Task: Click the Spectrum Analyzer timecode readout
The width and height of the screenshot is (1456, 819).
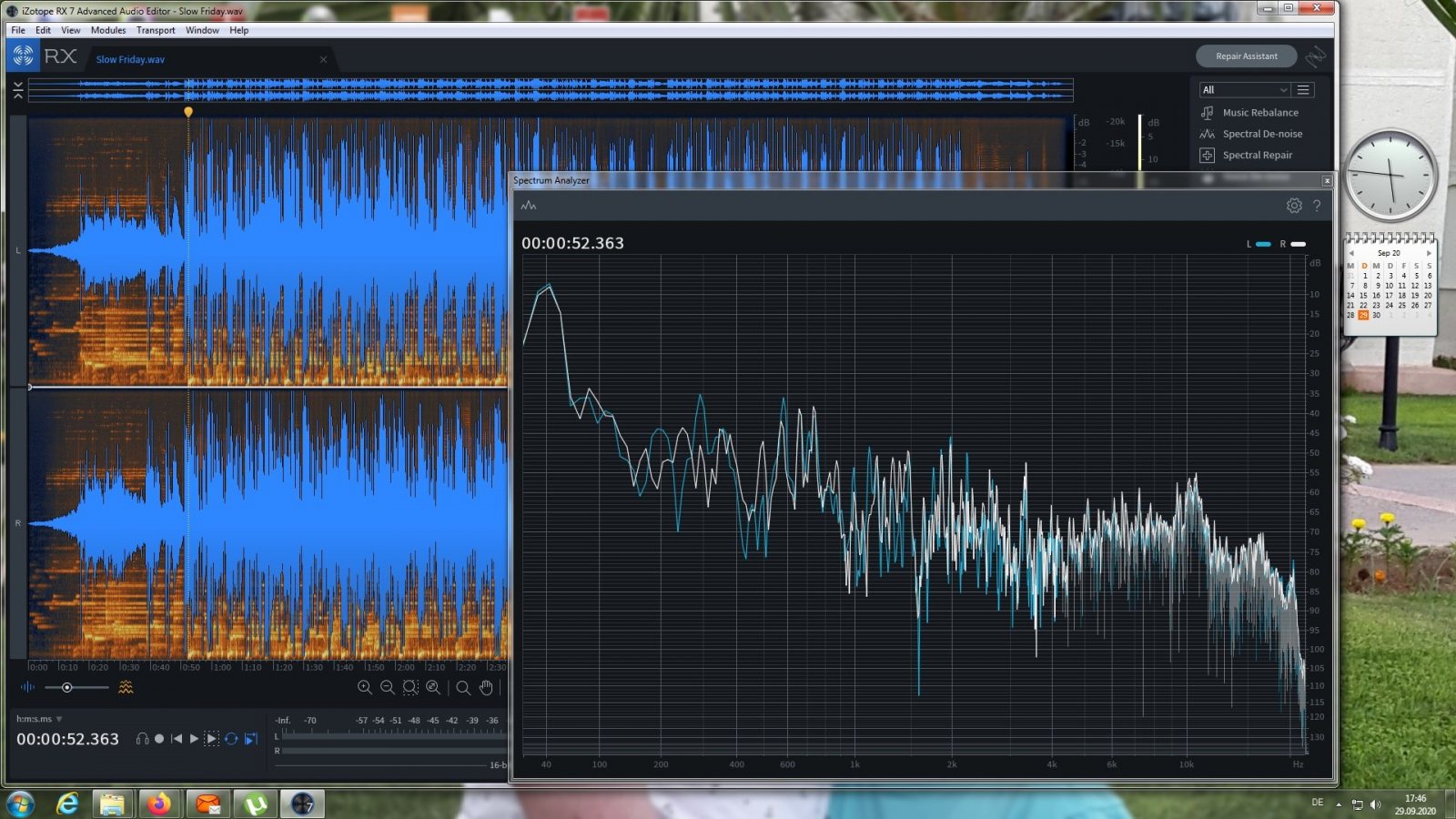Action: click(572, 243)
